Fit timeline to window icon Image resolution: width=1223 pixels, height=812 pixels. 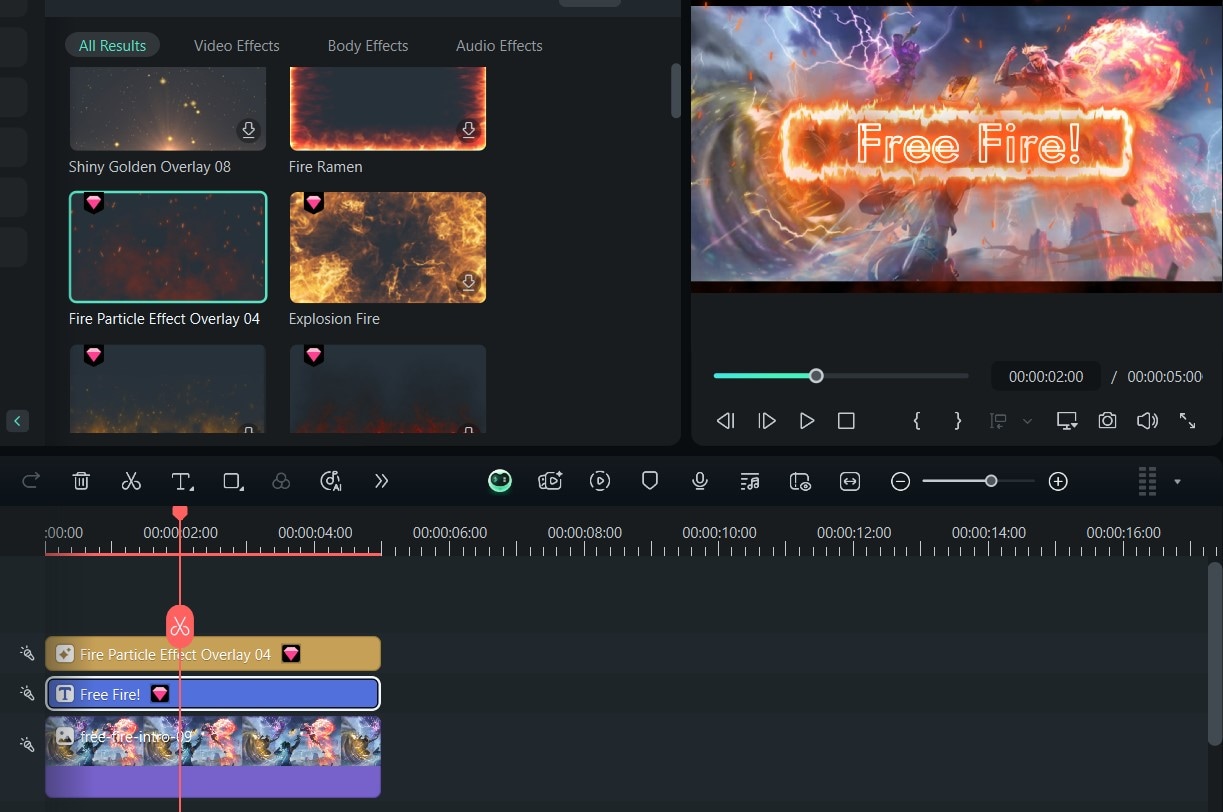[x=850, y=481]
